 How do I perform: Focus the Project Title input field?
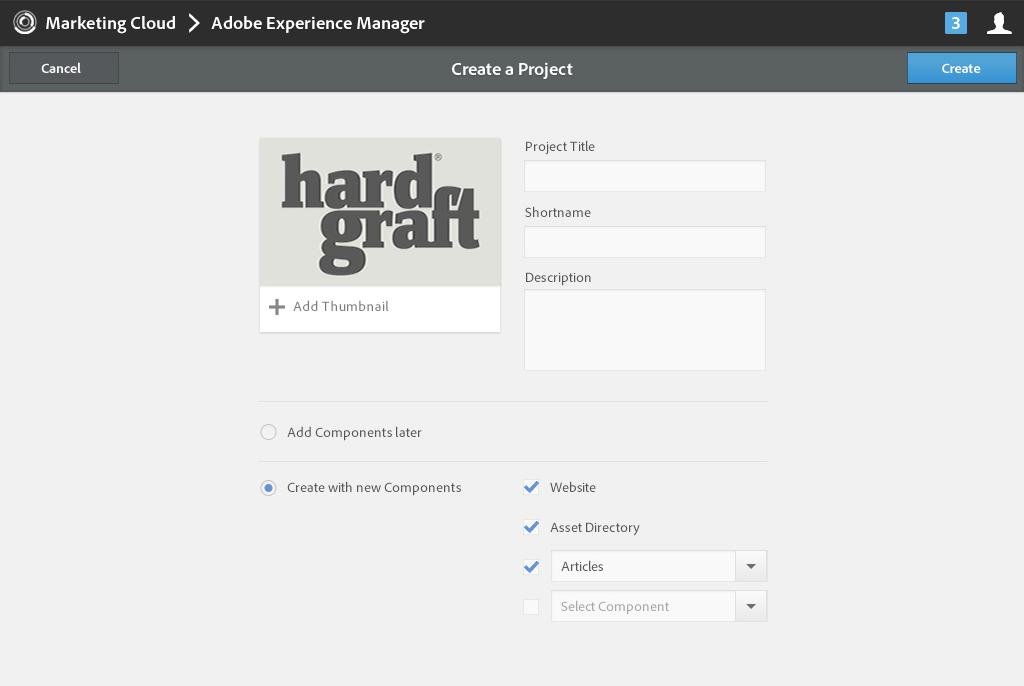pyautogui.click(x=645, y=176)
